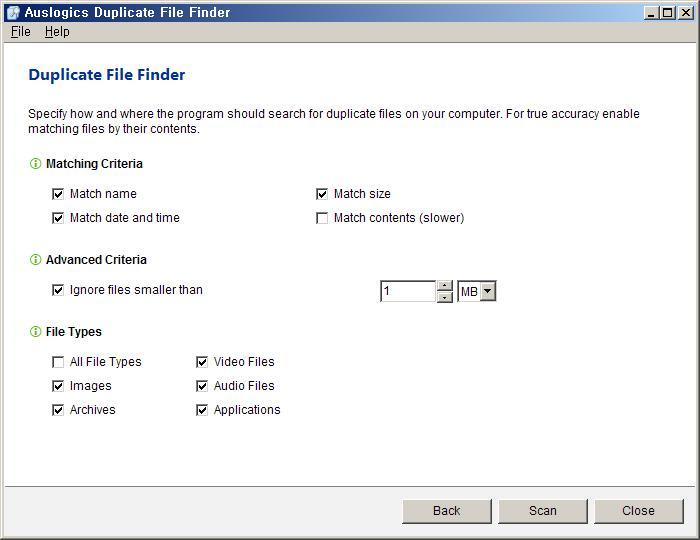
Task: Start the search with Scan button
Action: tap(542, 511)
